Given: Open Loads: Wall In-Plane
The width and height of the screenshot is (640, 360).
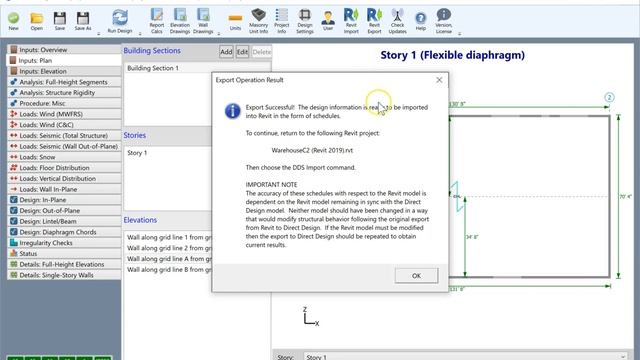Looking at the screenshot, I should [x=64, y=189].
